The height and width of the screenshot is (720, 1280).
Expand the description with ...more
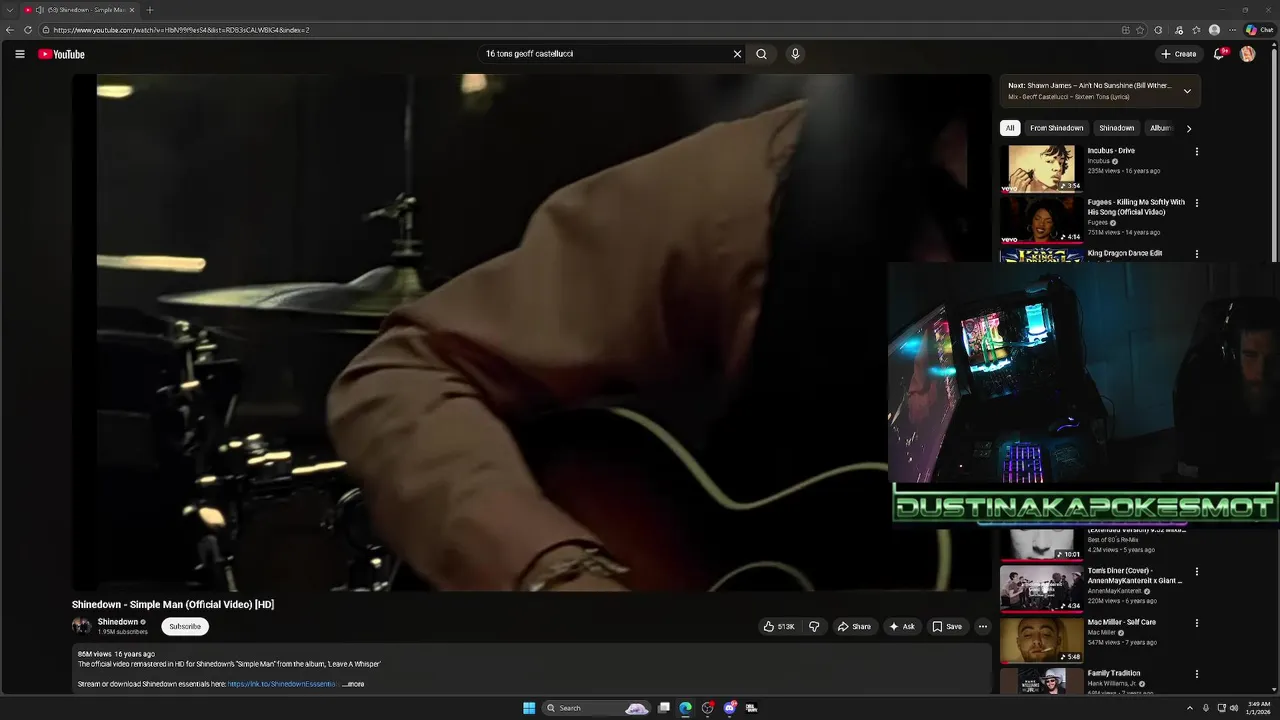click(353, 684)
